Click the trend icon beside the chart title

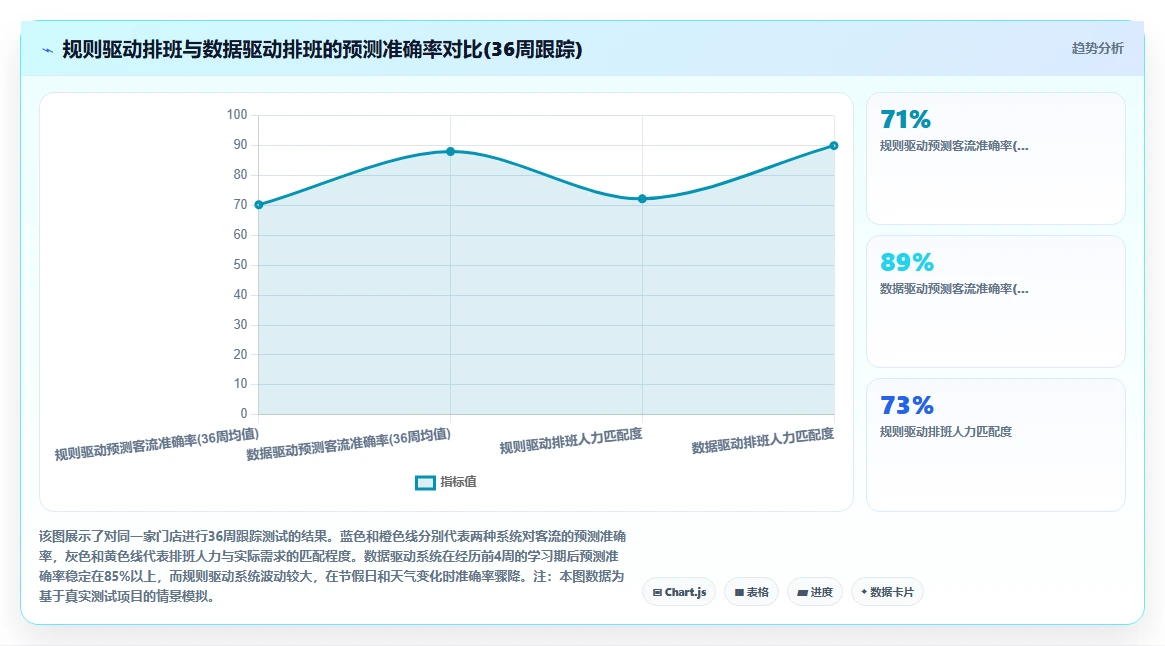pyautogui.click(x=48, y=50)
